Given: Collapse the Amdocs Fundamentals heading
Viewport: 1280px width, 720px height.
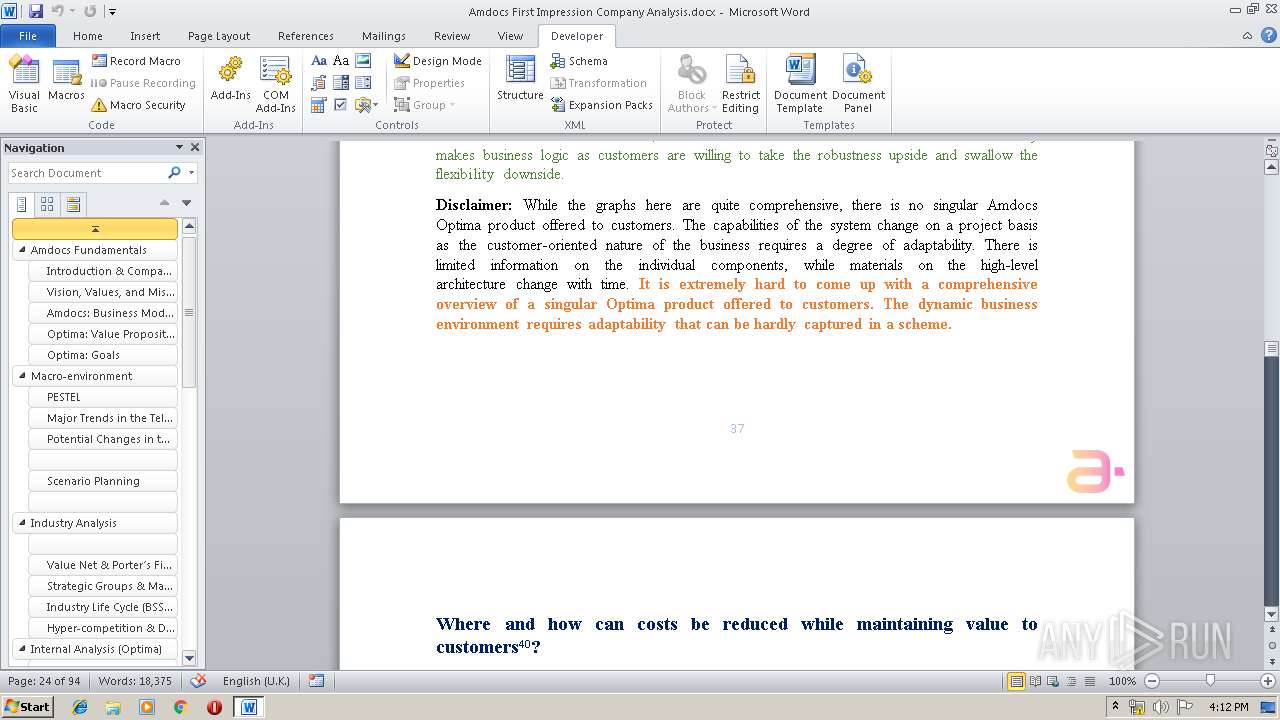Looking at the screenshot, I should pos(22,250).
